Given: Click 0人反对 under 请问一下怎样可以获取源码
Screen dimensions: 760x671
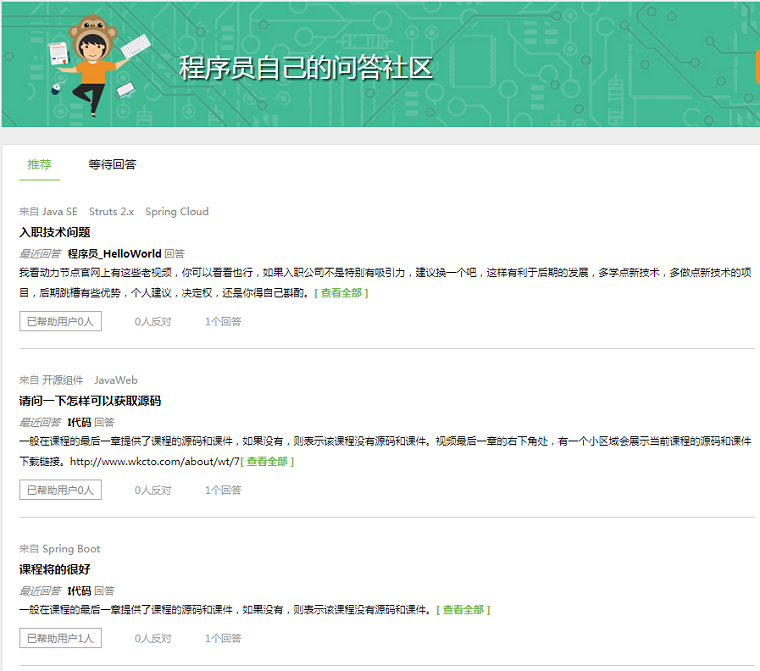Looking at the screenshot, I should 153,490.
